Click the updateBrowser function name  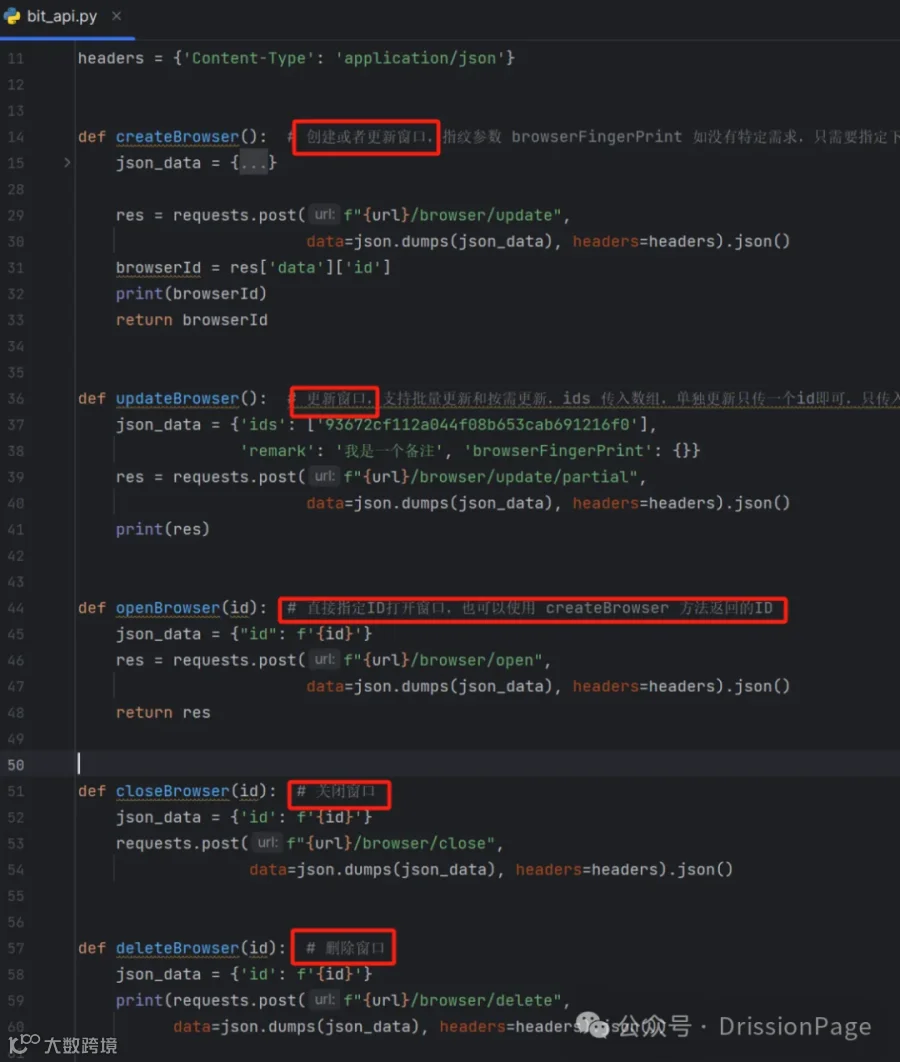[x=177, y=398]
